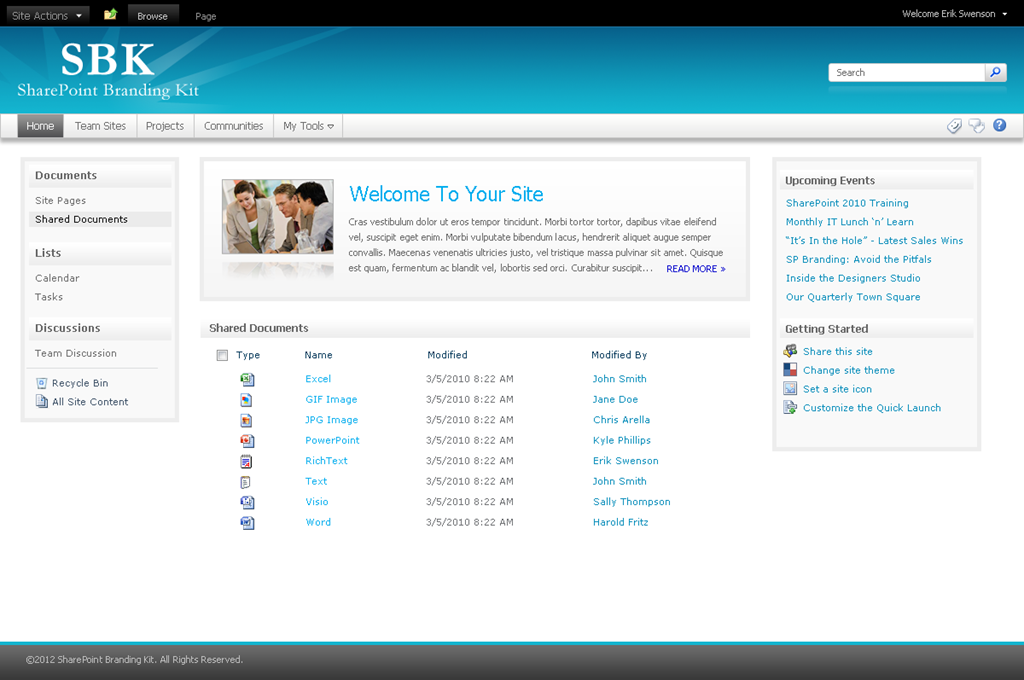Viewport: 1024px width, 680px height.
Task: Open the Site Actions dropdown
Action: (x=46, y=16)
